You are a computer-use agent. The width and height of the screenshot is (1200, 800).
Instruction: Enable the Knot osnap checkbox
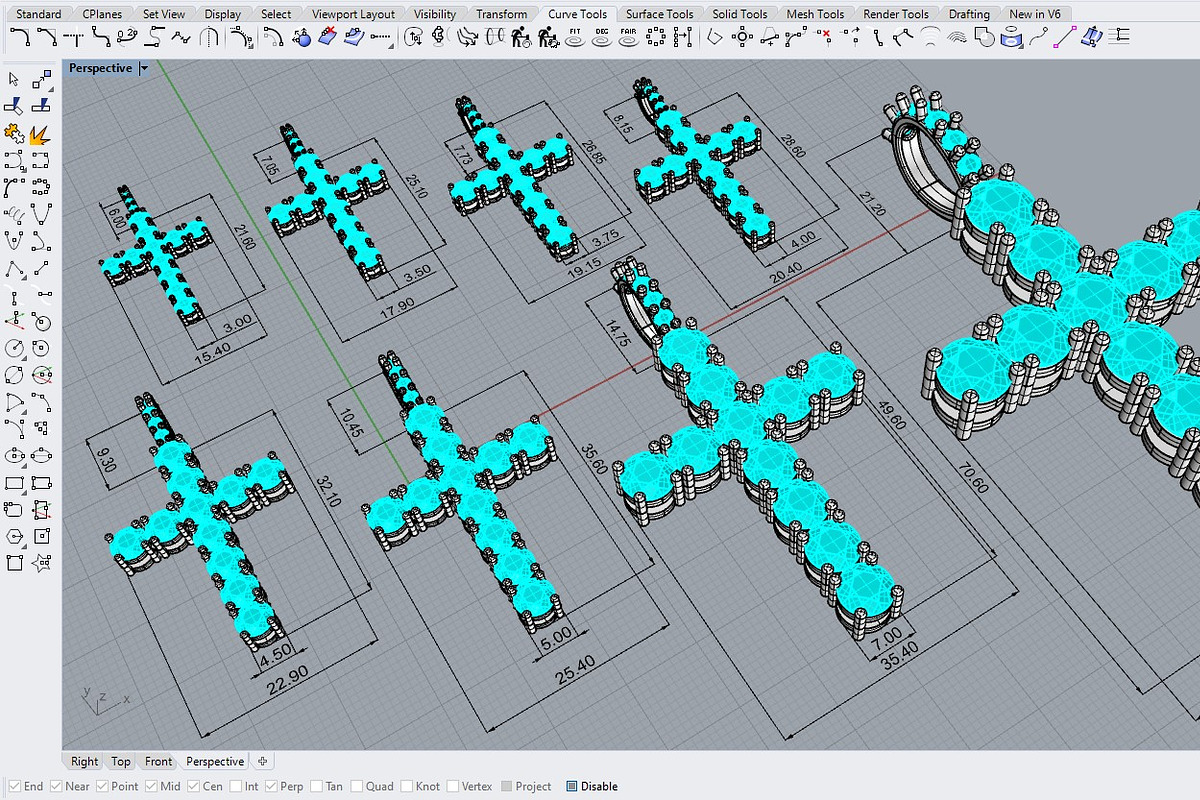(x=405, y=786)
